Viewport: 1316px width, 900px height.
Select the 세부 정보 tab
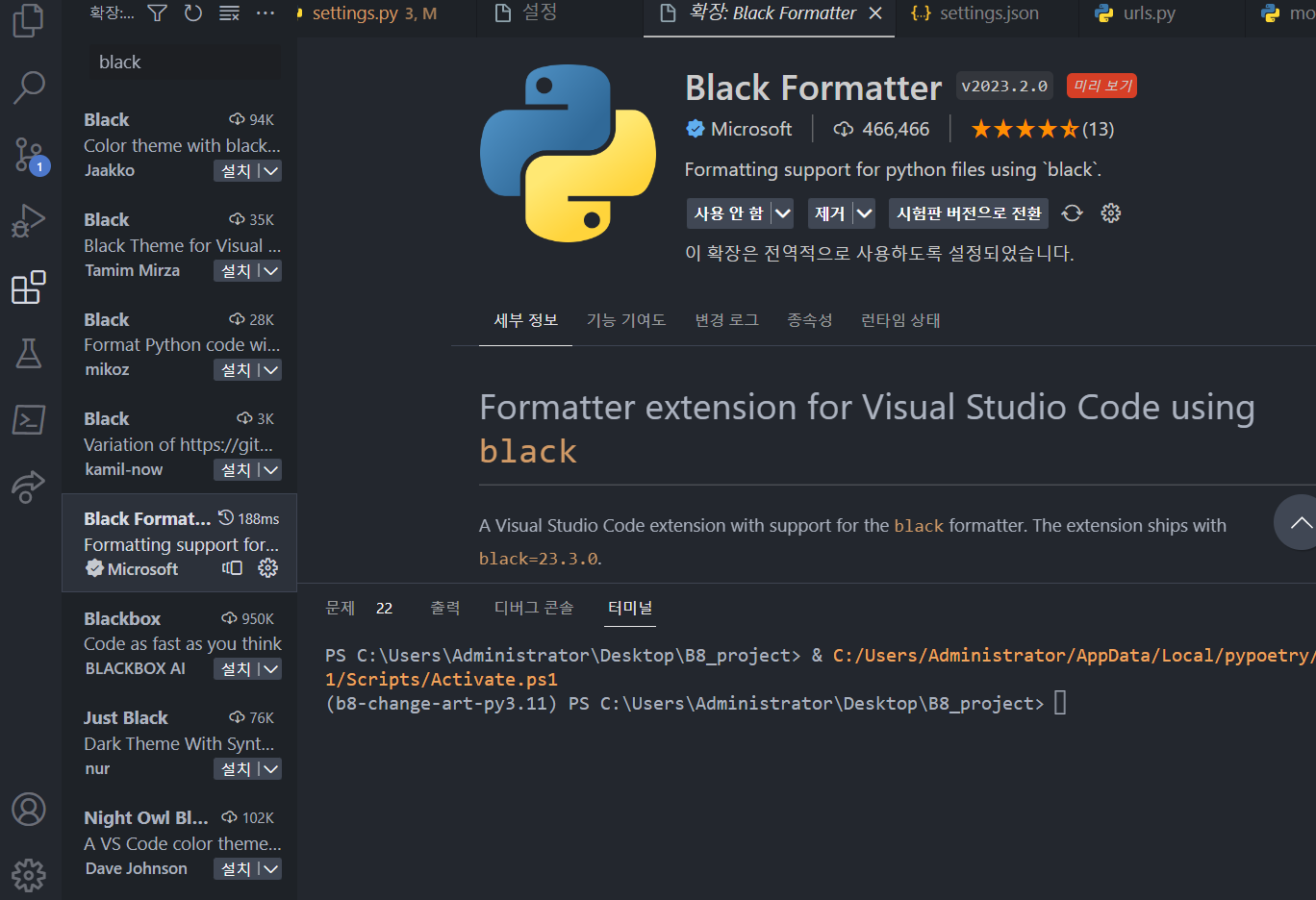(x=526, y=320)
